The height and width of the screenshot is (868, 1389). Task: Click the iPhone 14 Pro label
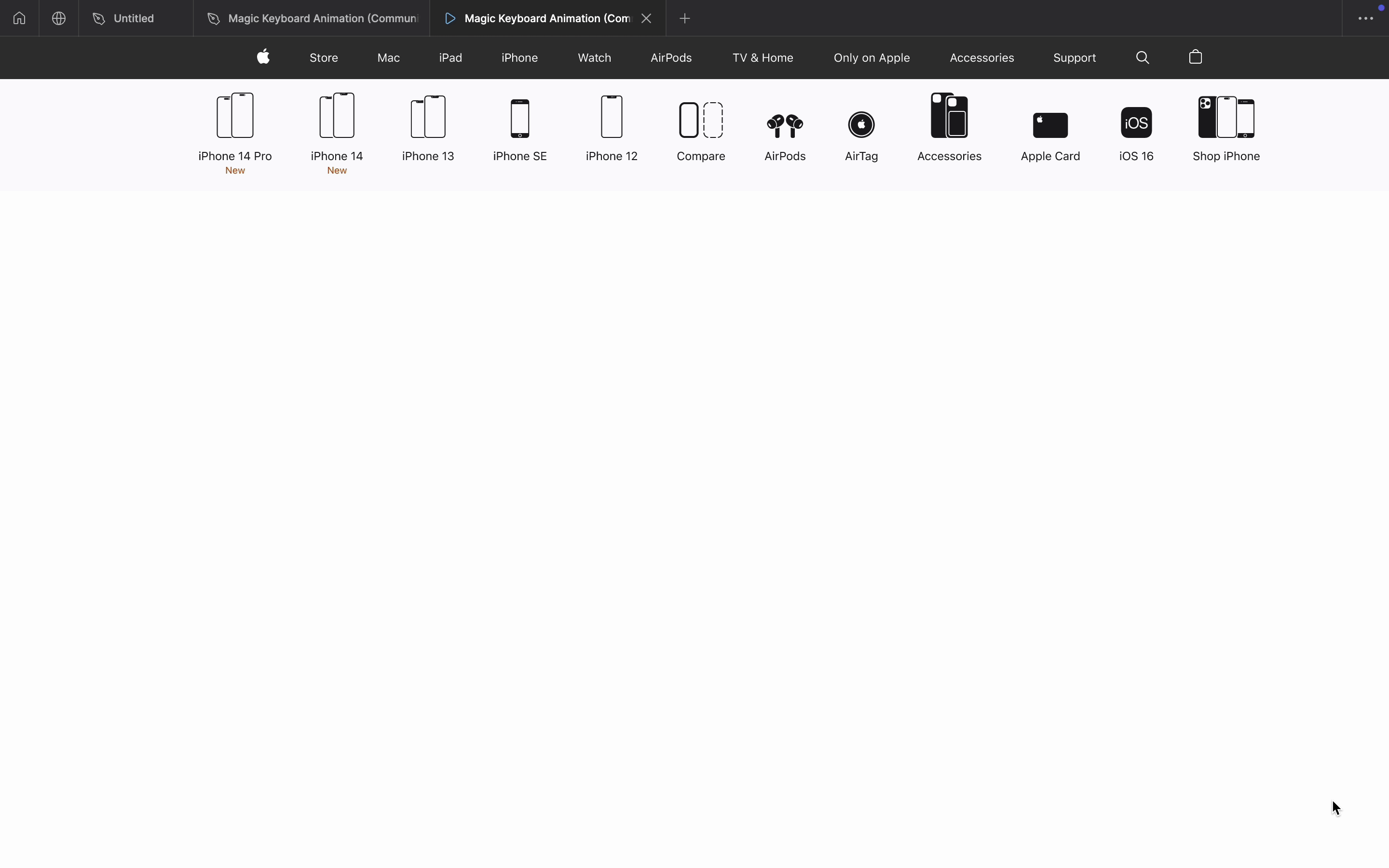pyautogui.click(x=235, y=156)
